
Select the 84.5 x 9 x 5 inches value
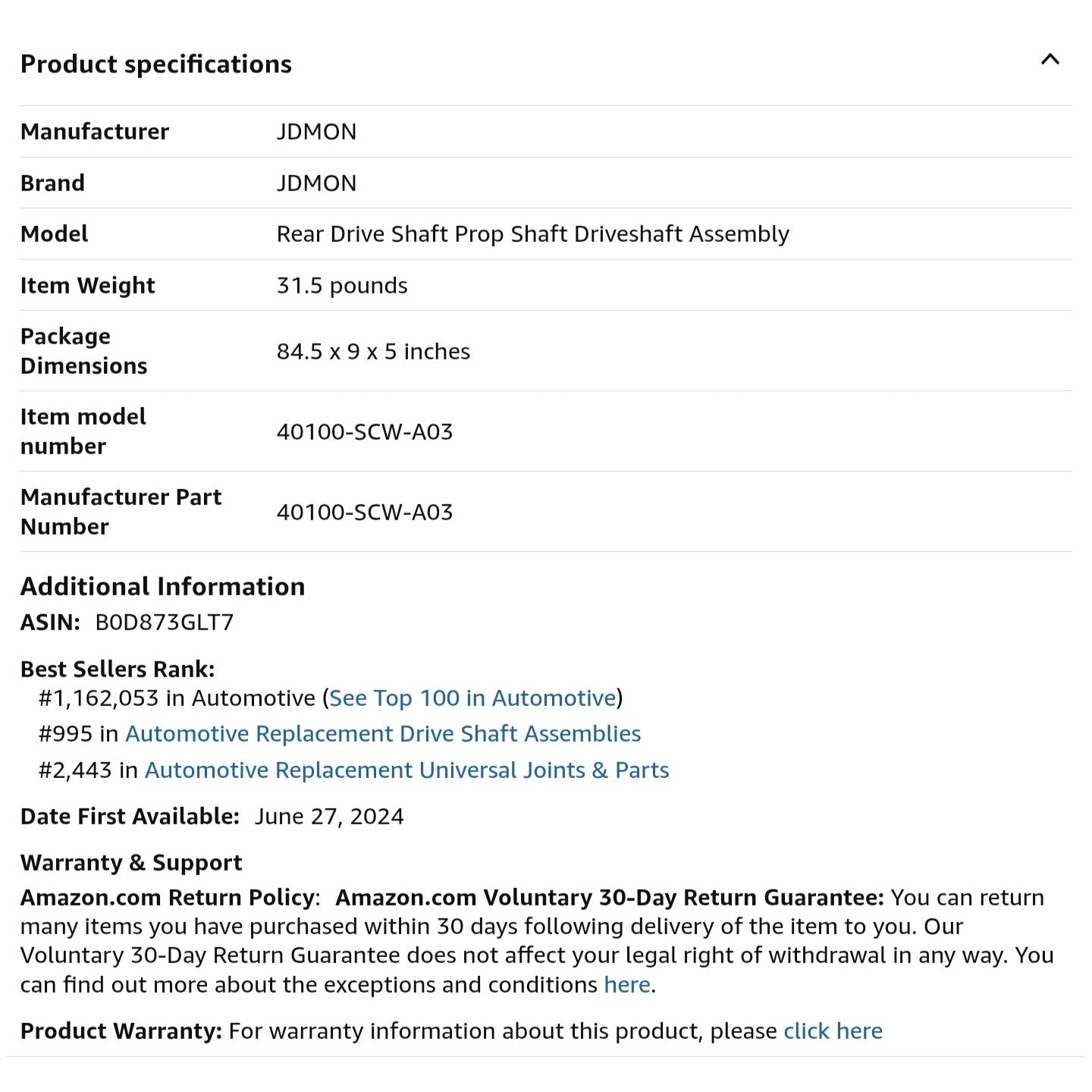click(x=373, y=351)
